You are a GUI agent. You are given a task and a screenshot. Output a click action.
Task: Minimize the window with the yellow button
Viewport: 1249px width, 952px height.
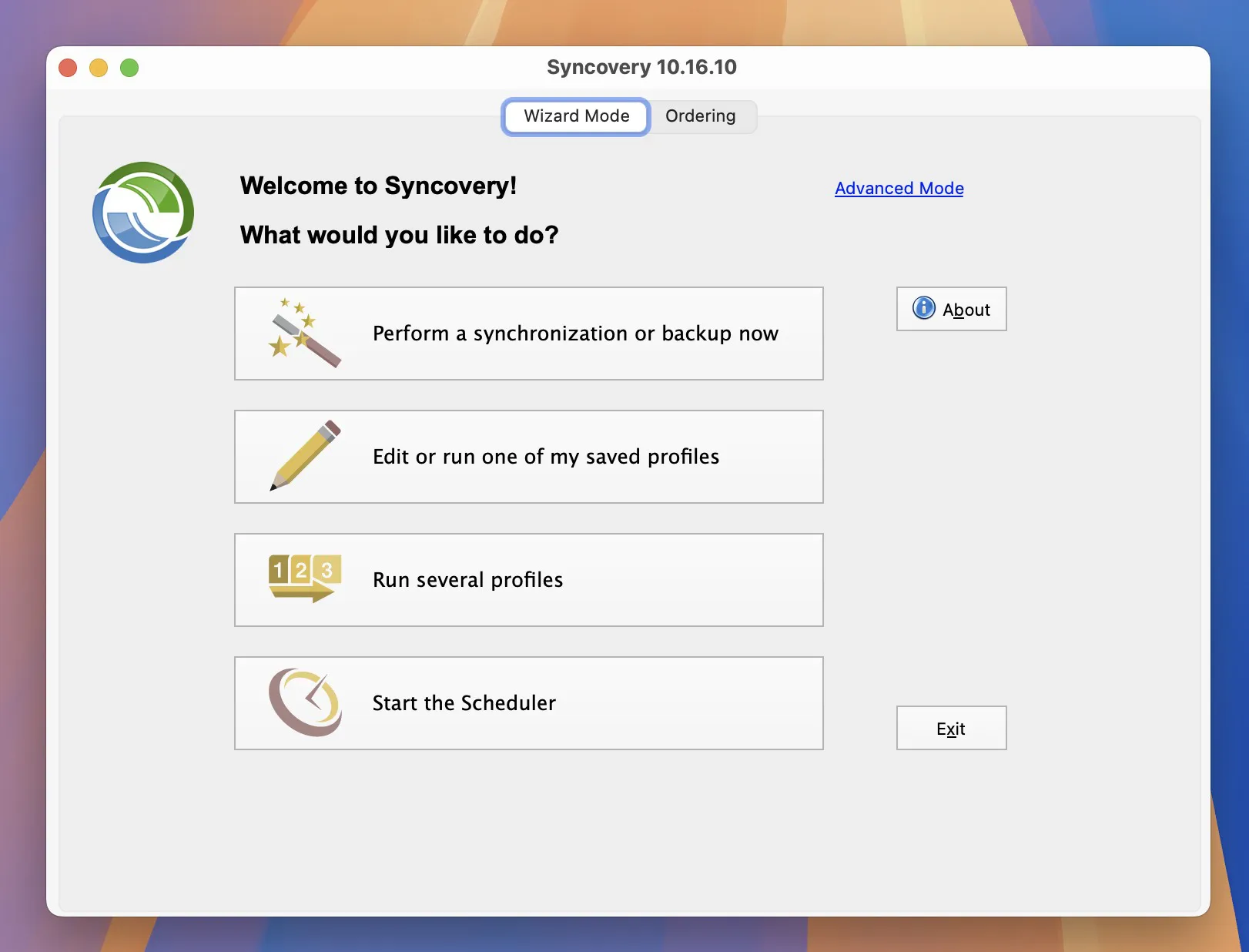pyautogui.click(x=99, y=68)
